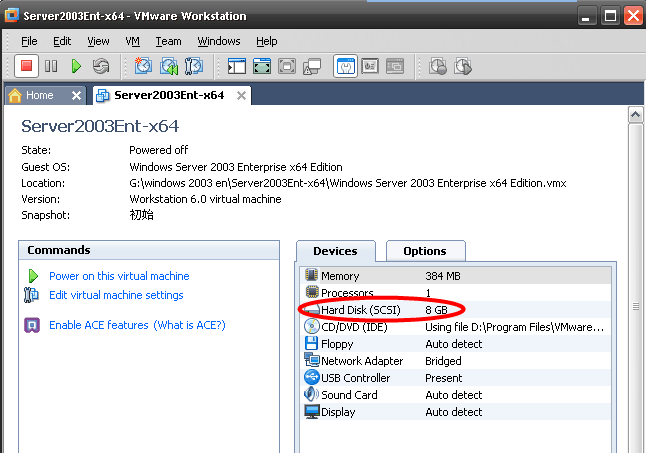Click the Home tab house icon
This screenshot has height=453, width=646.
pos(15,95)
